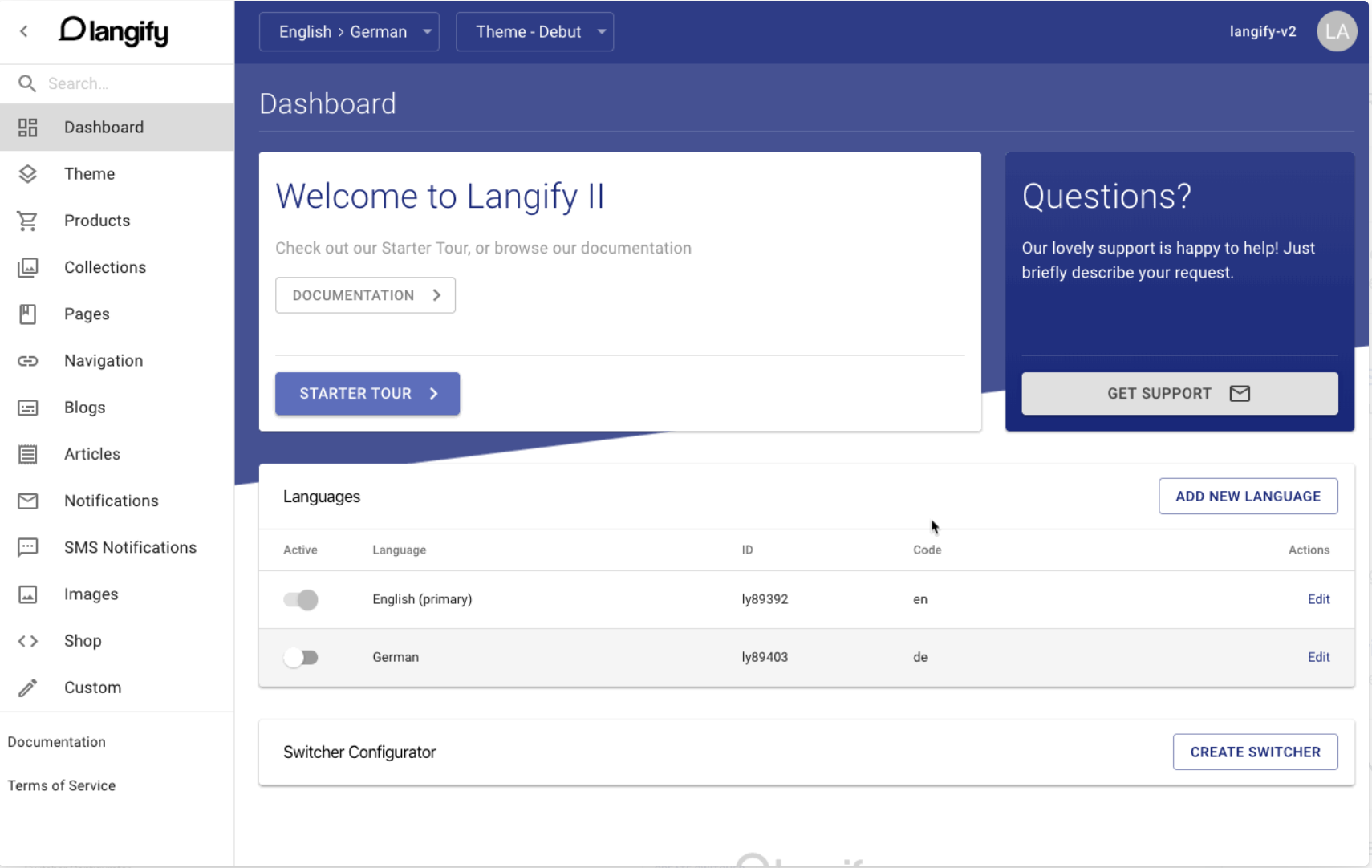Click the SMS Notifications chat icon
The image size is (1372, 868).
point(28,548)
